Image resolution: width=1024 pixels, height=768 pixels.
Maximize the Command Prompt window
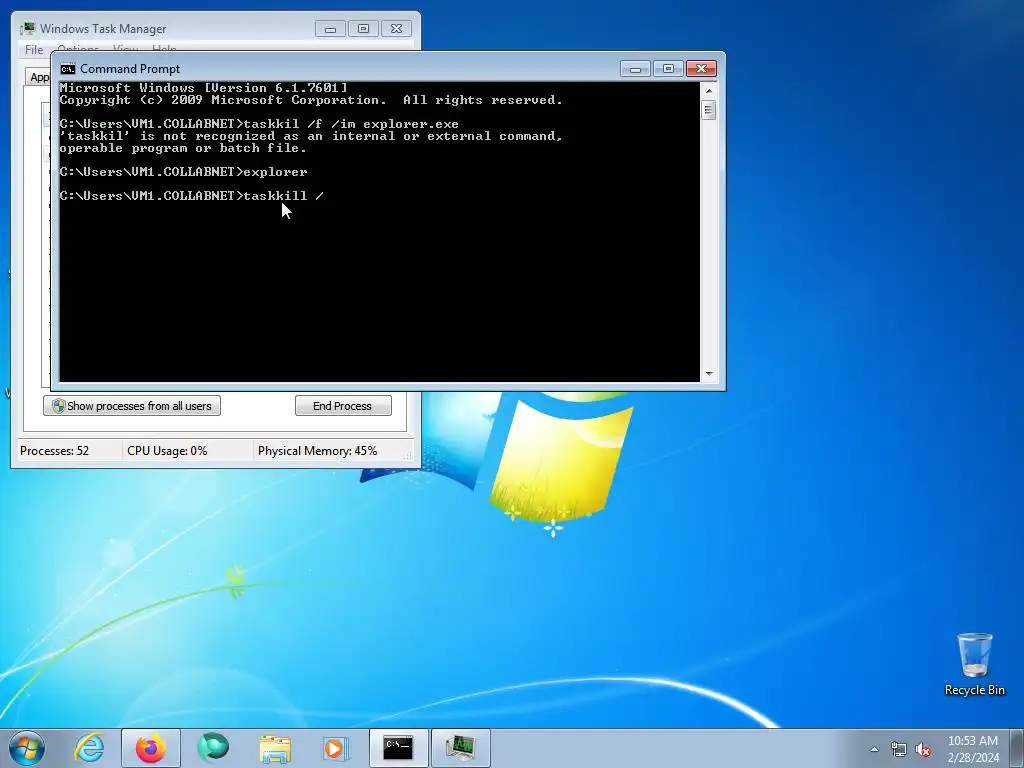(667, 69)
